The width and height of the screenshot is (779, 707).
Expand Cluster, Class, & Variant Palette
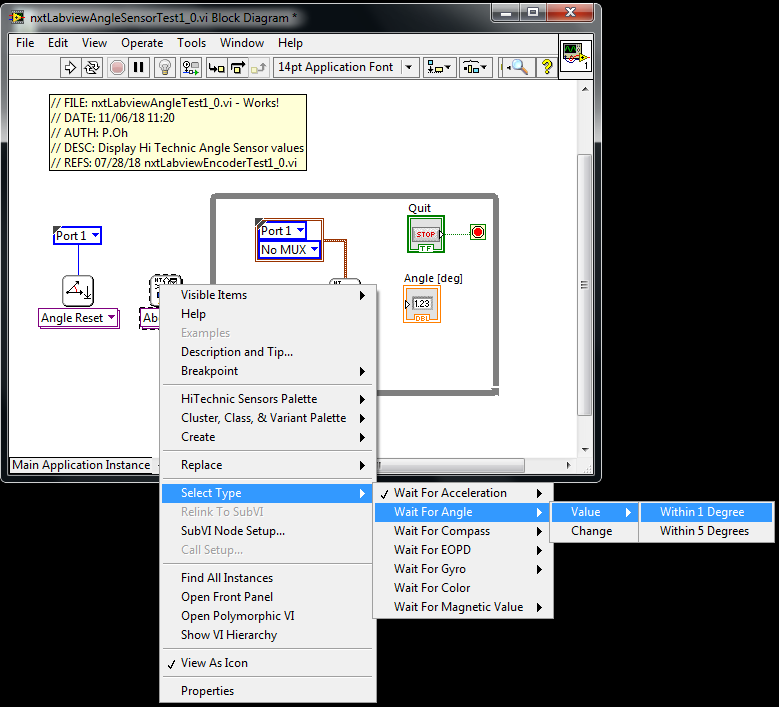tap(269, 418)
